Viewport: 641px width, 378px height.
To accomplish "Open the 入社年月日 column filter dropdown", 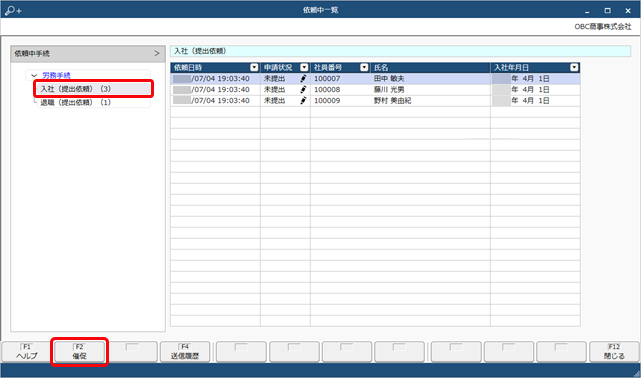I will tap(574, 67).
